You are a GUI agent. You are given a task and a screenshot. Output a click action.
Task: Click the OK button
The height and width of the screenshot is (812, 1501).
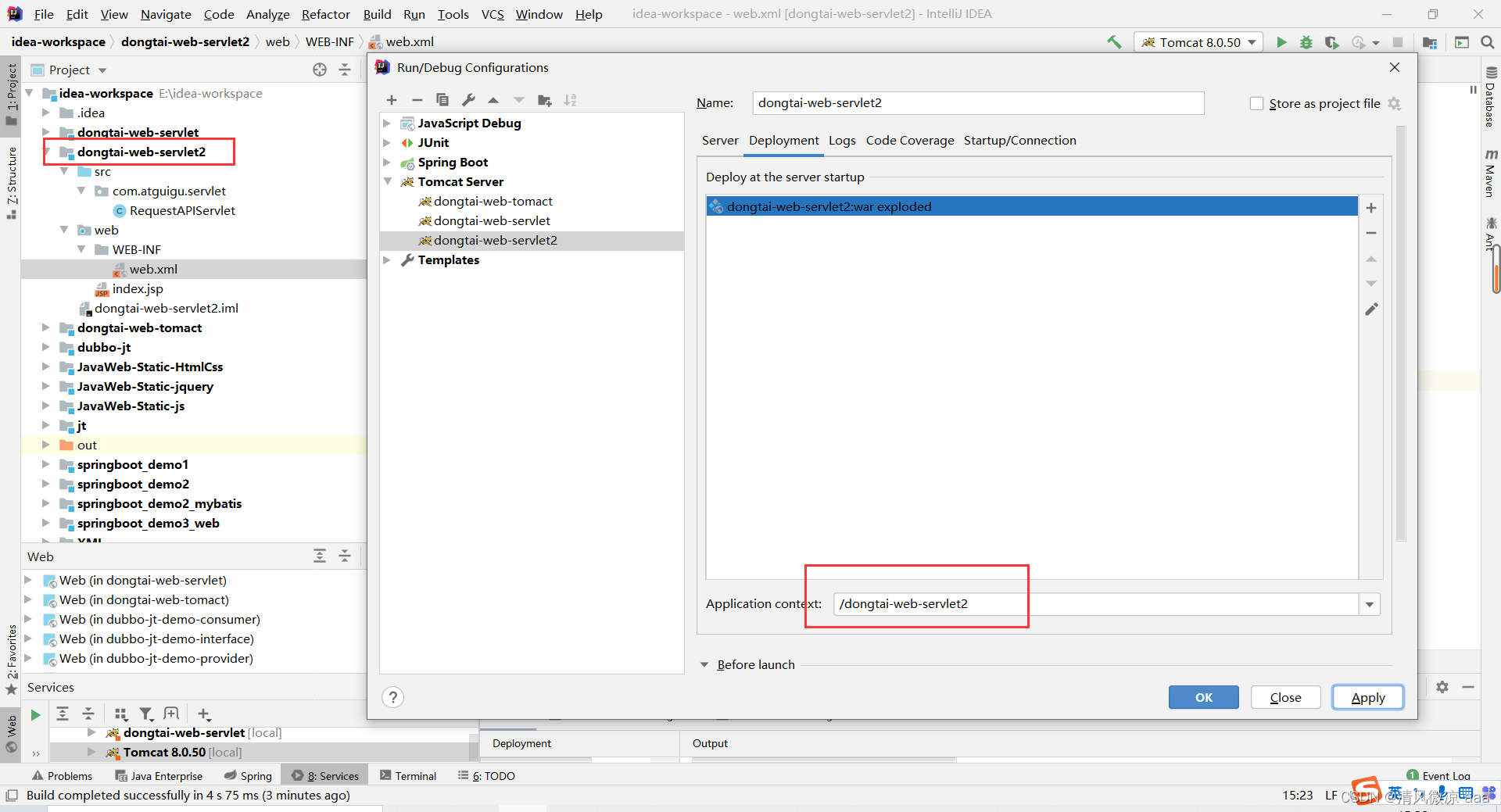[1203, 697]
